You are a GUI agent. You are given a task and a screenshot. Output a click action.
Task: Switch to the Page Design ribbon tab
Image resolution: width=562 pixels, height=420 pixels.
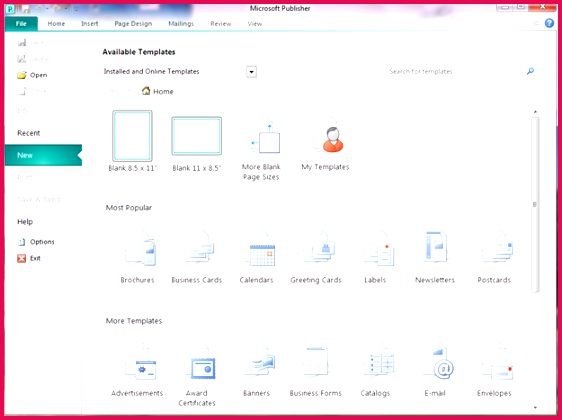pos(133,24)
